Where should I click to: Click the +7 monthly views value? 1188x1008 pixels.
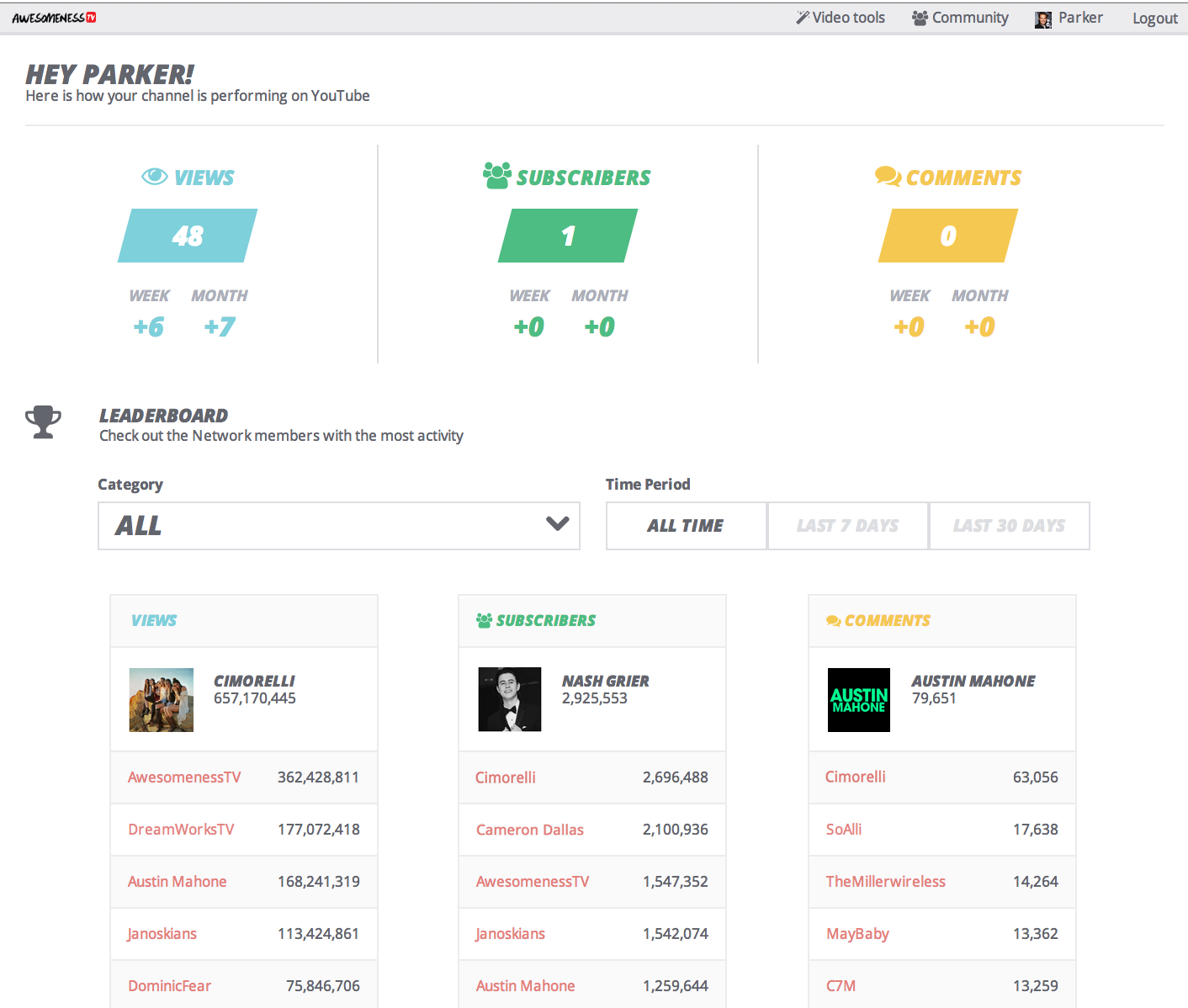tap(220, 326)
